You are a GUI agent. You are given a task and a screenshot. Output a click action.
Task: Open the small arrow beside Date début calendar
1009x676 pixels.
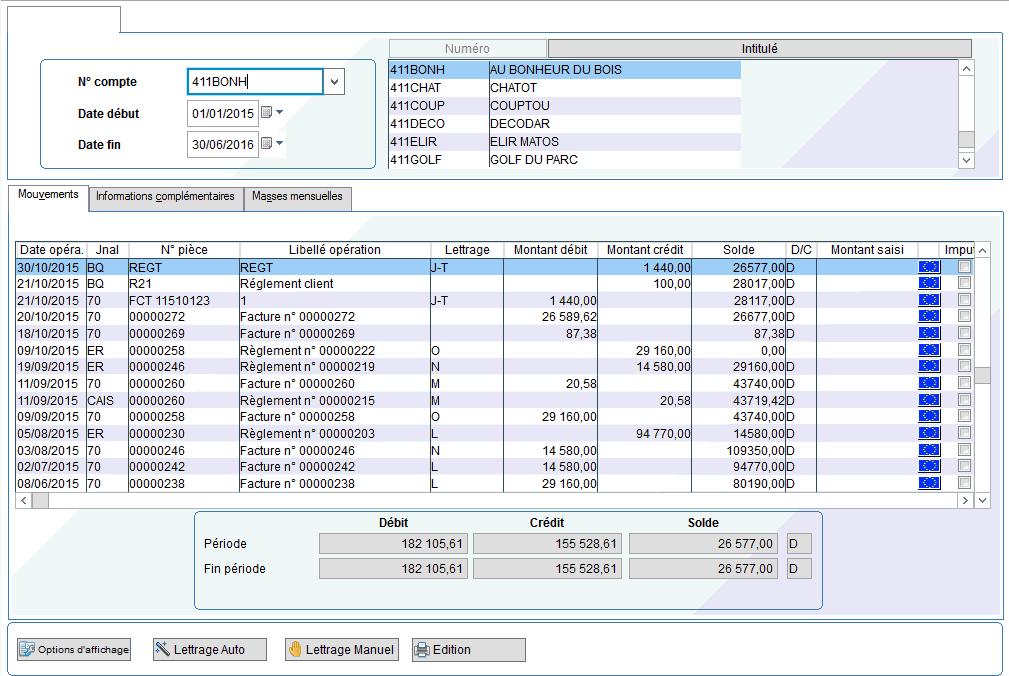click(x=280, y=113)
